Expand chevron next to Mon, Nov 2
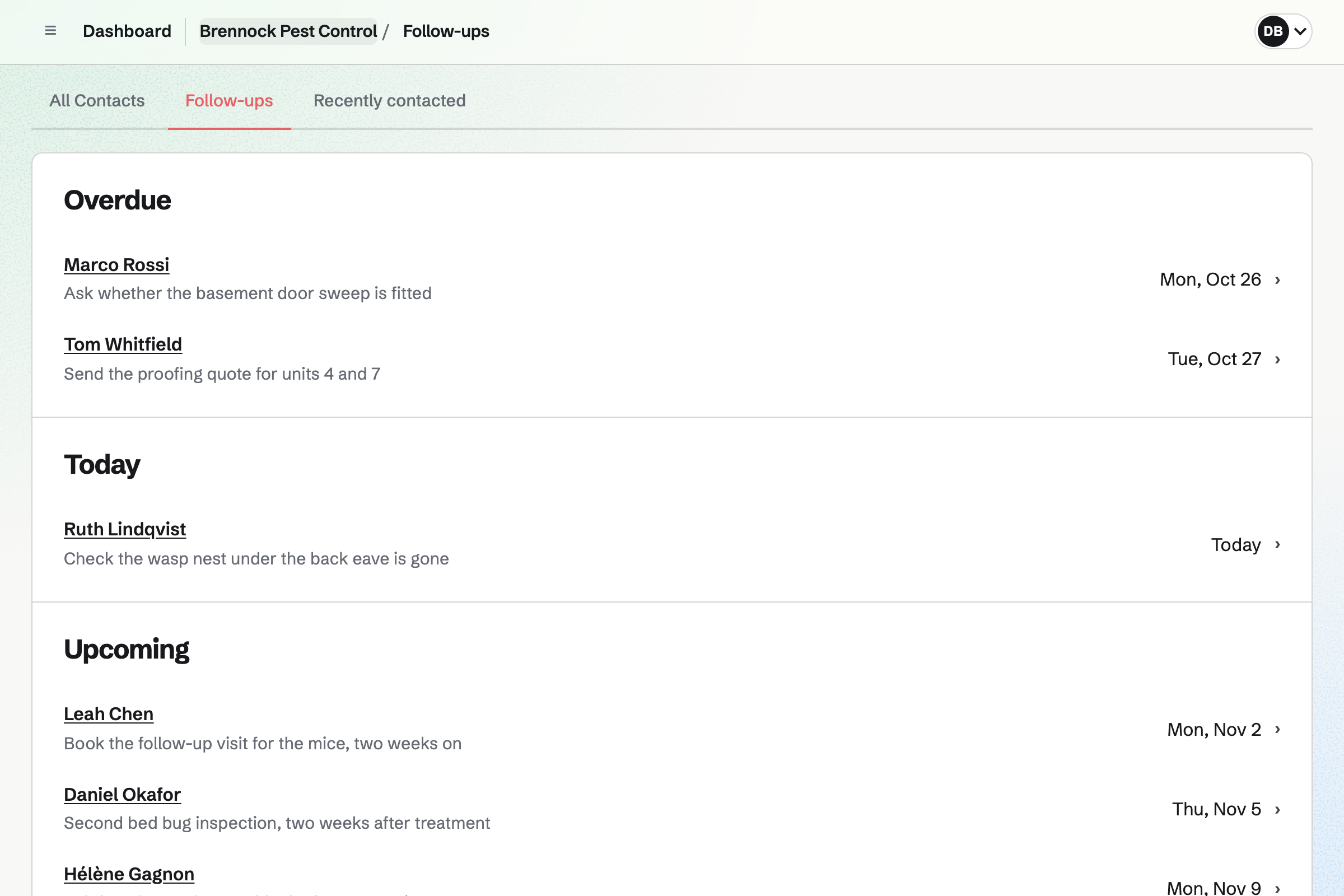The height and width of the screenshot is (896, 1344). [1278, 730]
